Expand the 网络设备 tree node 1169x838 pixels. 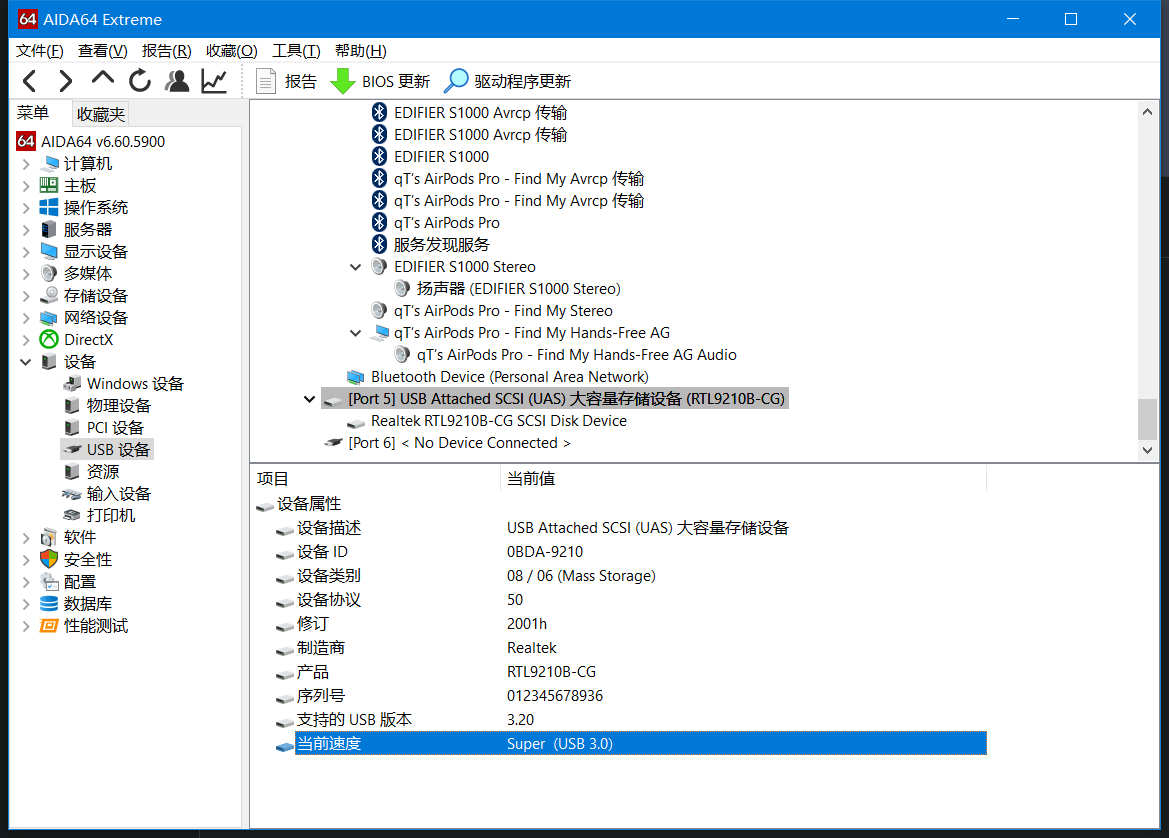point(26,318)
